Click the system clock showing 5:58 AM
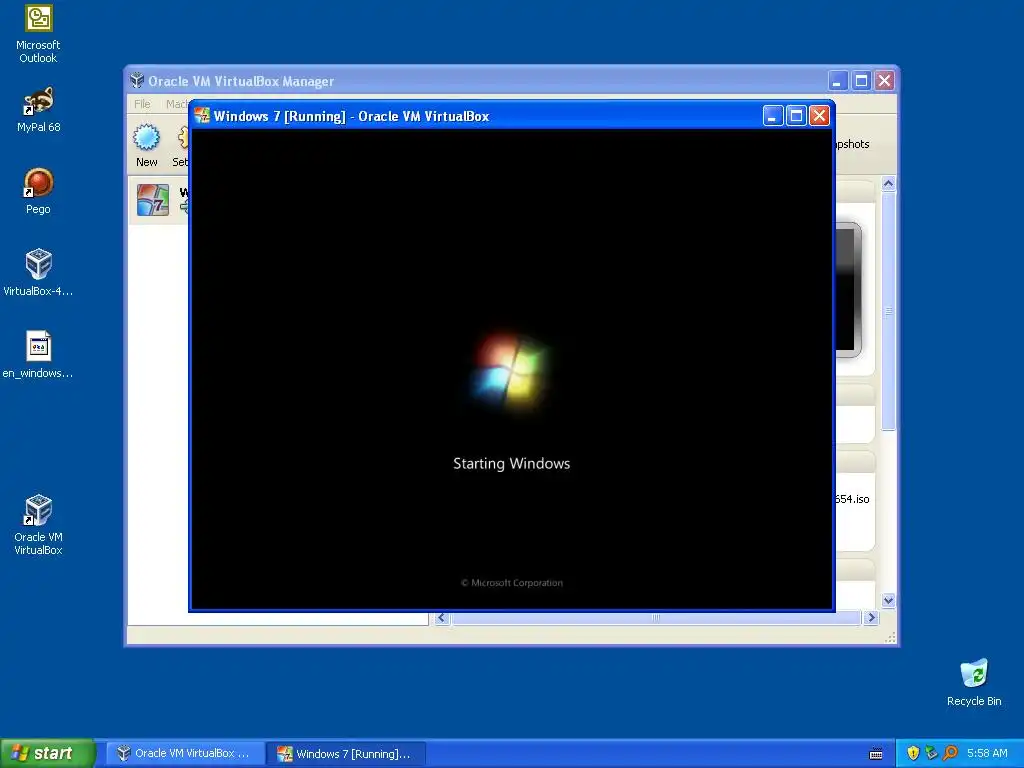 [987, 753]
